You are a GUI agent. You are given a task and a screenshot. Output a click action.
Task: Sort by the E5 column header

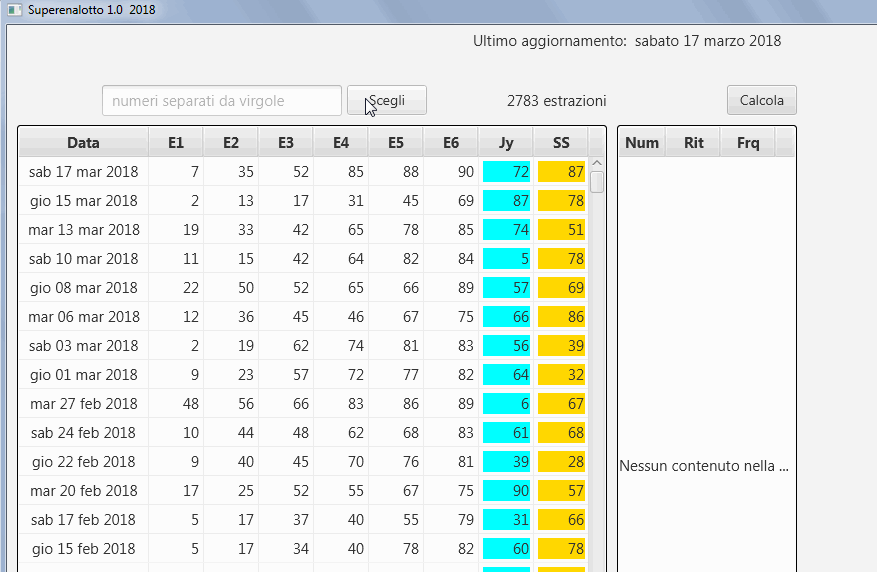click(395, 143)
